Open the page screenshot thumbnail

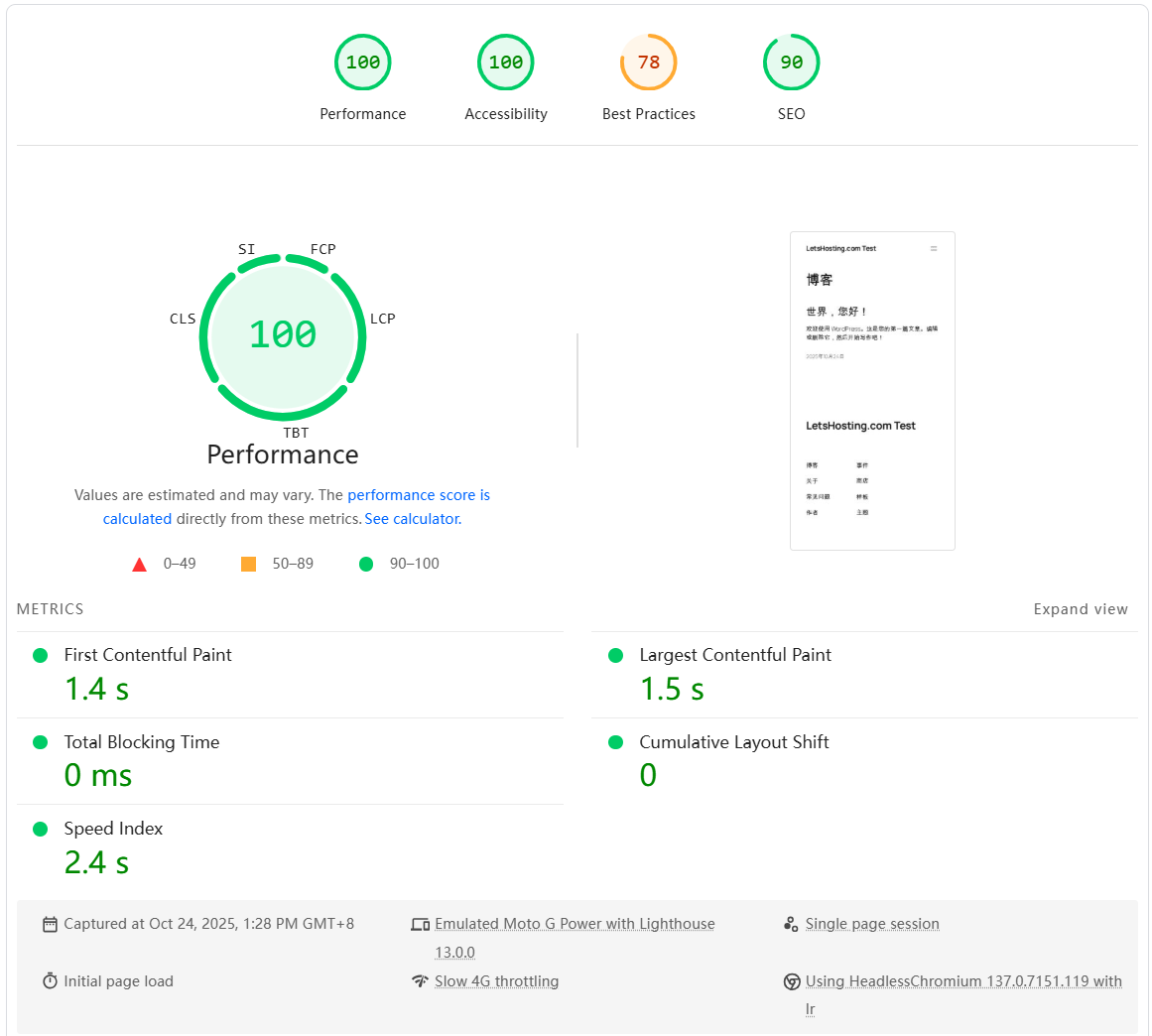click(x=872, y=391)
